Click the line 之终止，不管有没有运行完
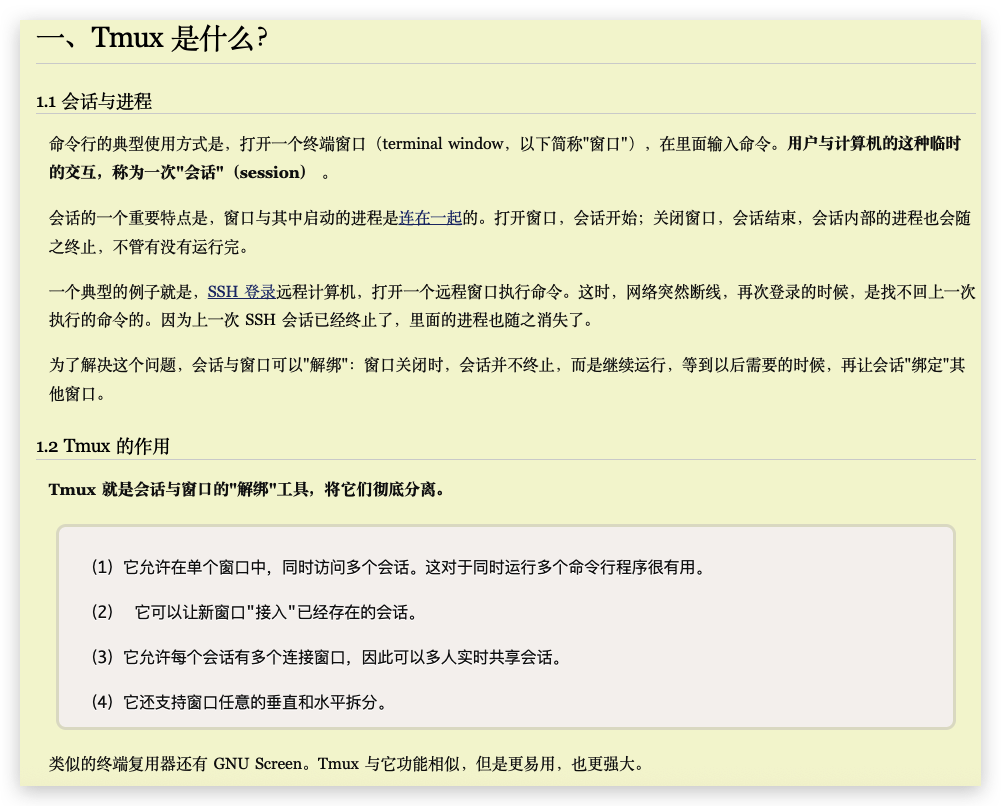The height and width of the screenshot is (806, 1001). [x=149, y=246]
